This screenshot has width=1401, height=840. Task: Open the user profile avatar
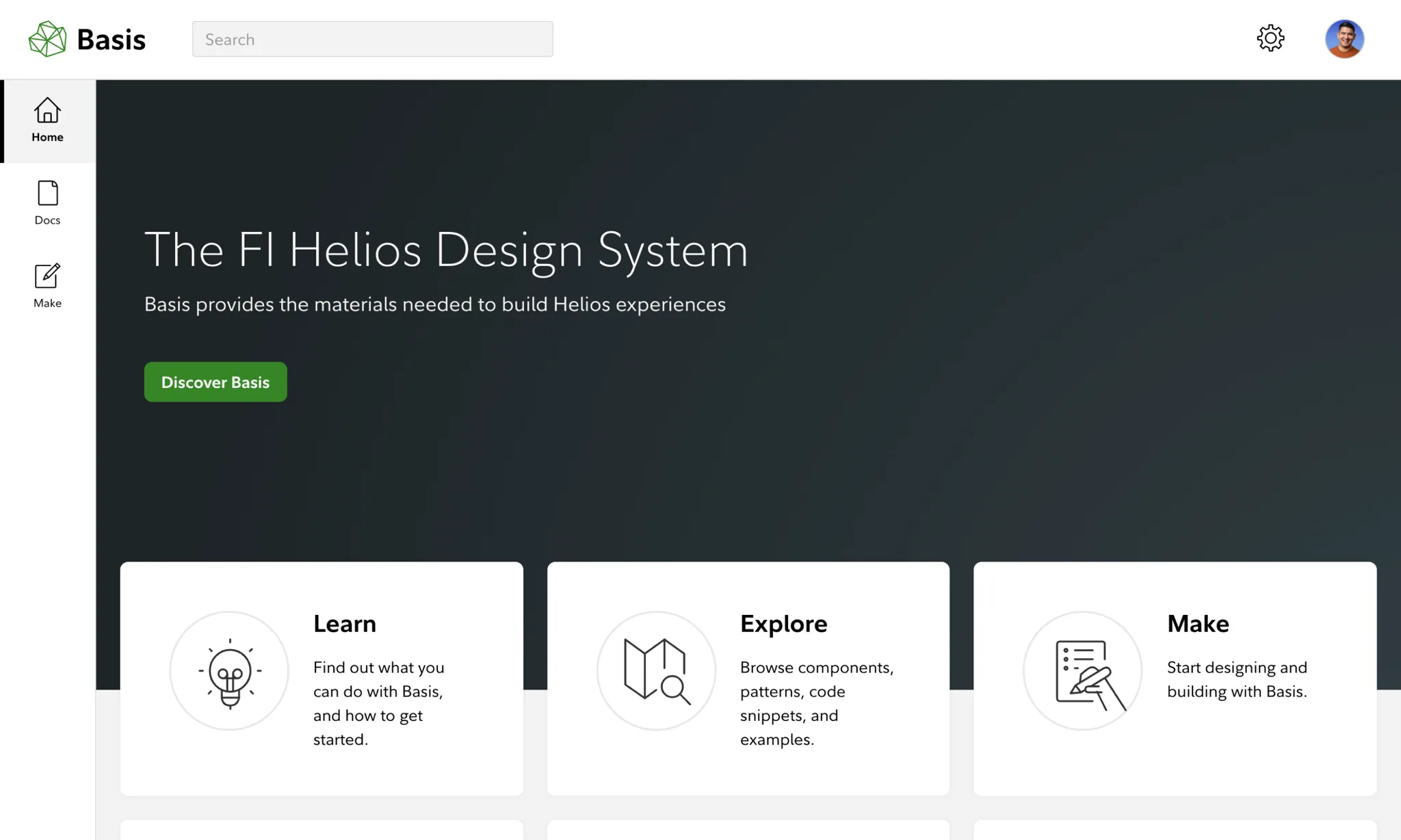[1344, 38]
